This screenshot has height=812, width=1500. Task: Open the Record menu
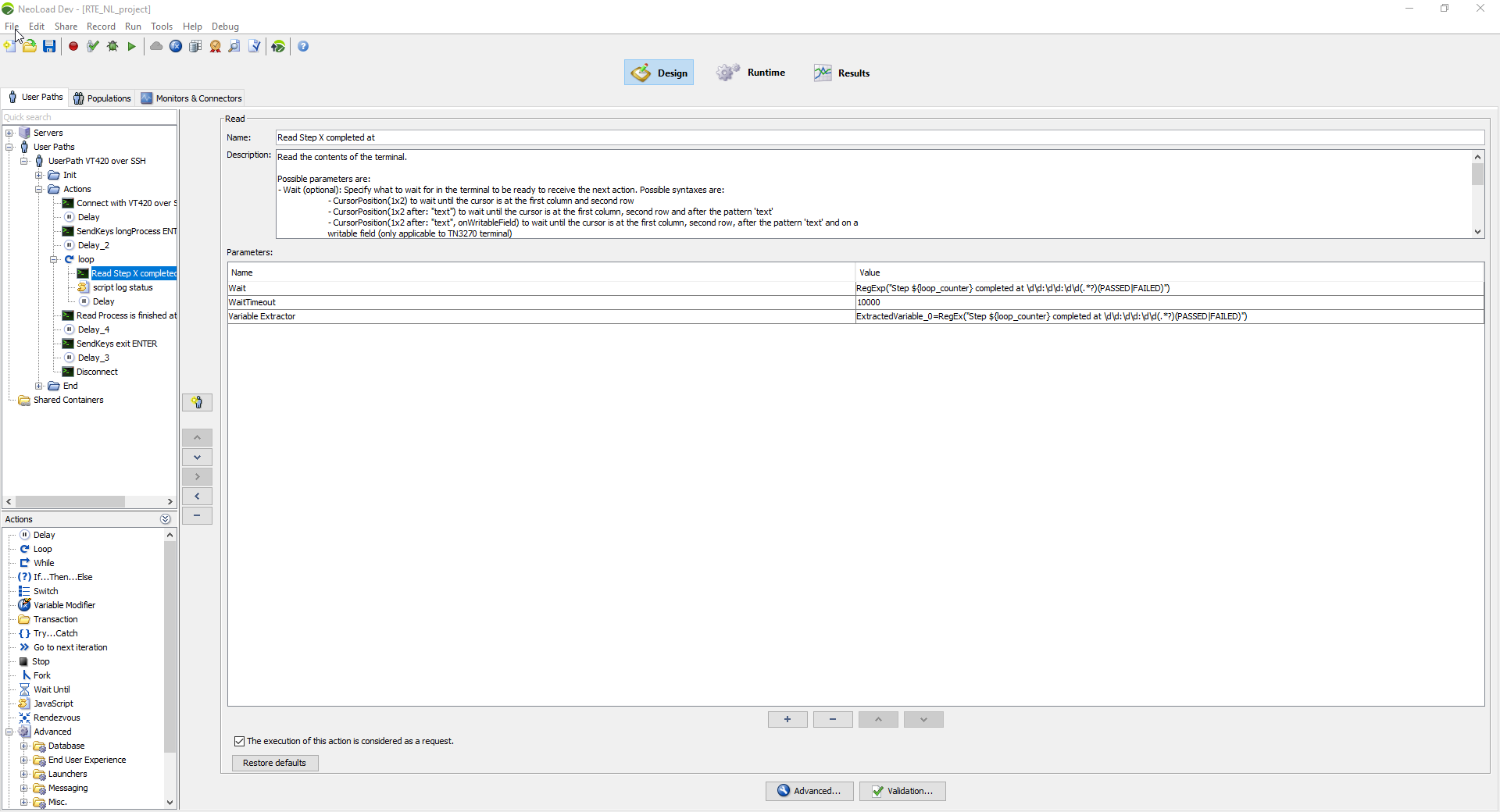(x=101, y=26)
